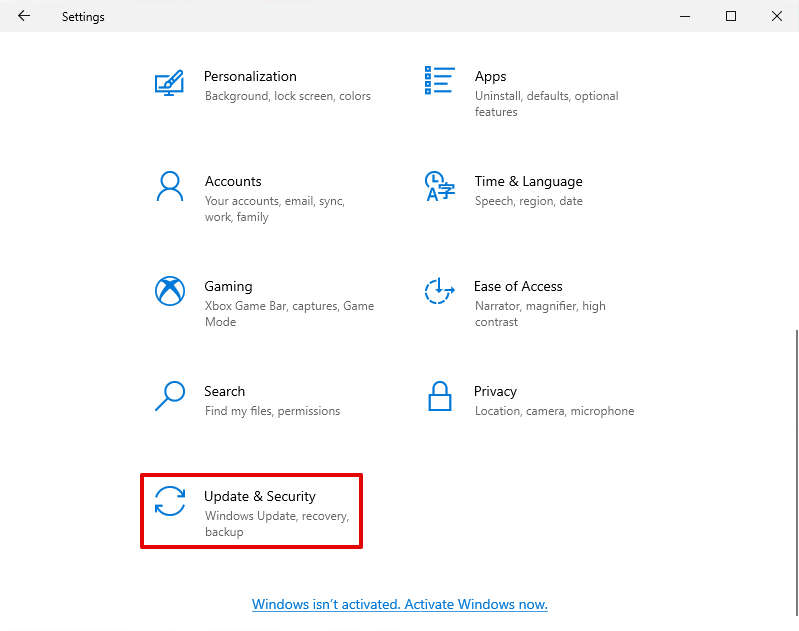Select the Time & Language clock icon

click(x=439, y=186)
